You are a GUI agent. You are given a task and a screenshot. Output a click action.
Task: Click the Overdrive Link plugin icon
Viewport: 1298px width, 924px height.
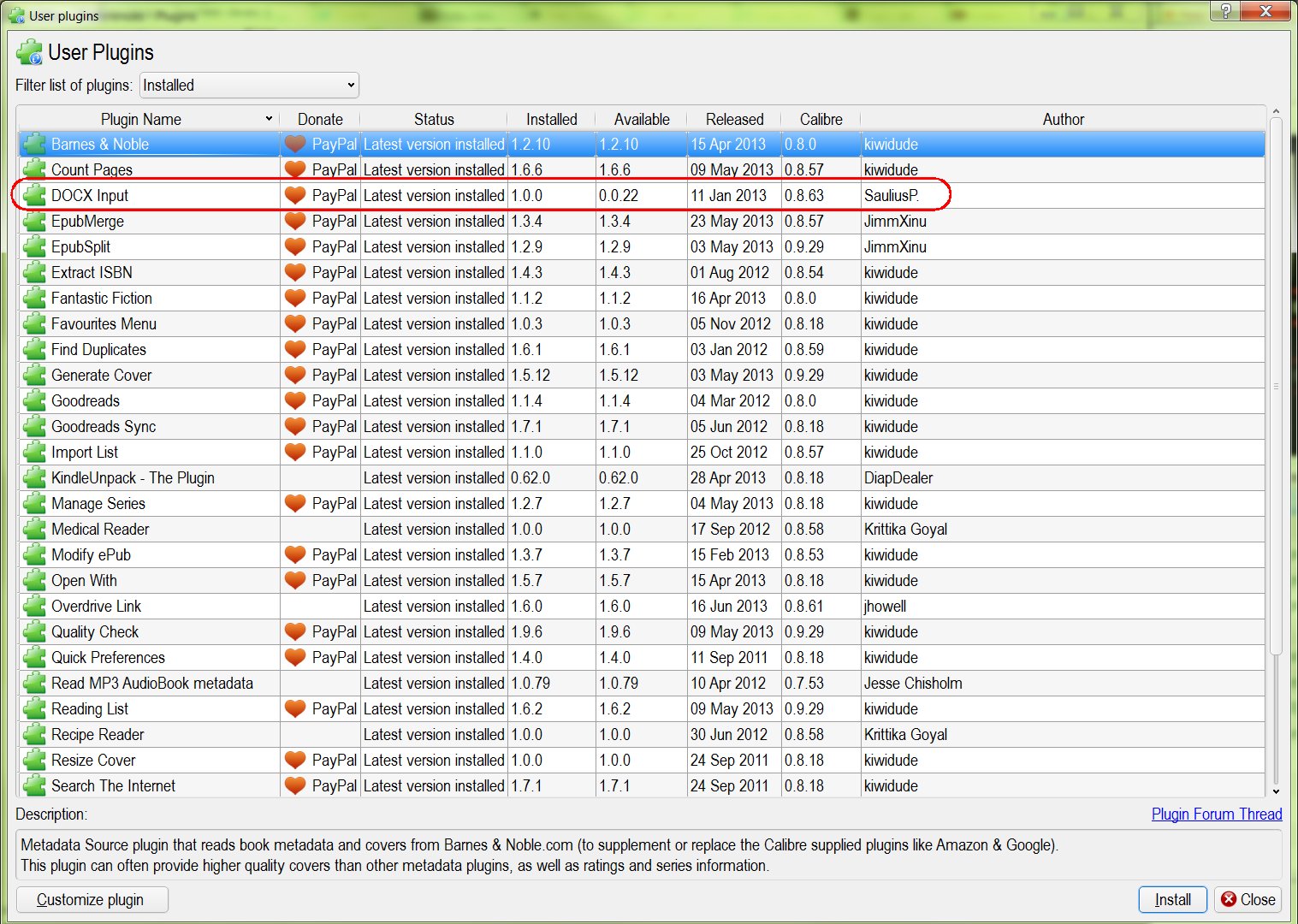coord(34,606)
